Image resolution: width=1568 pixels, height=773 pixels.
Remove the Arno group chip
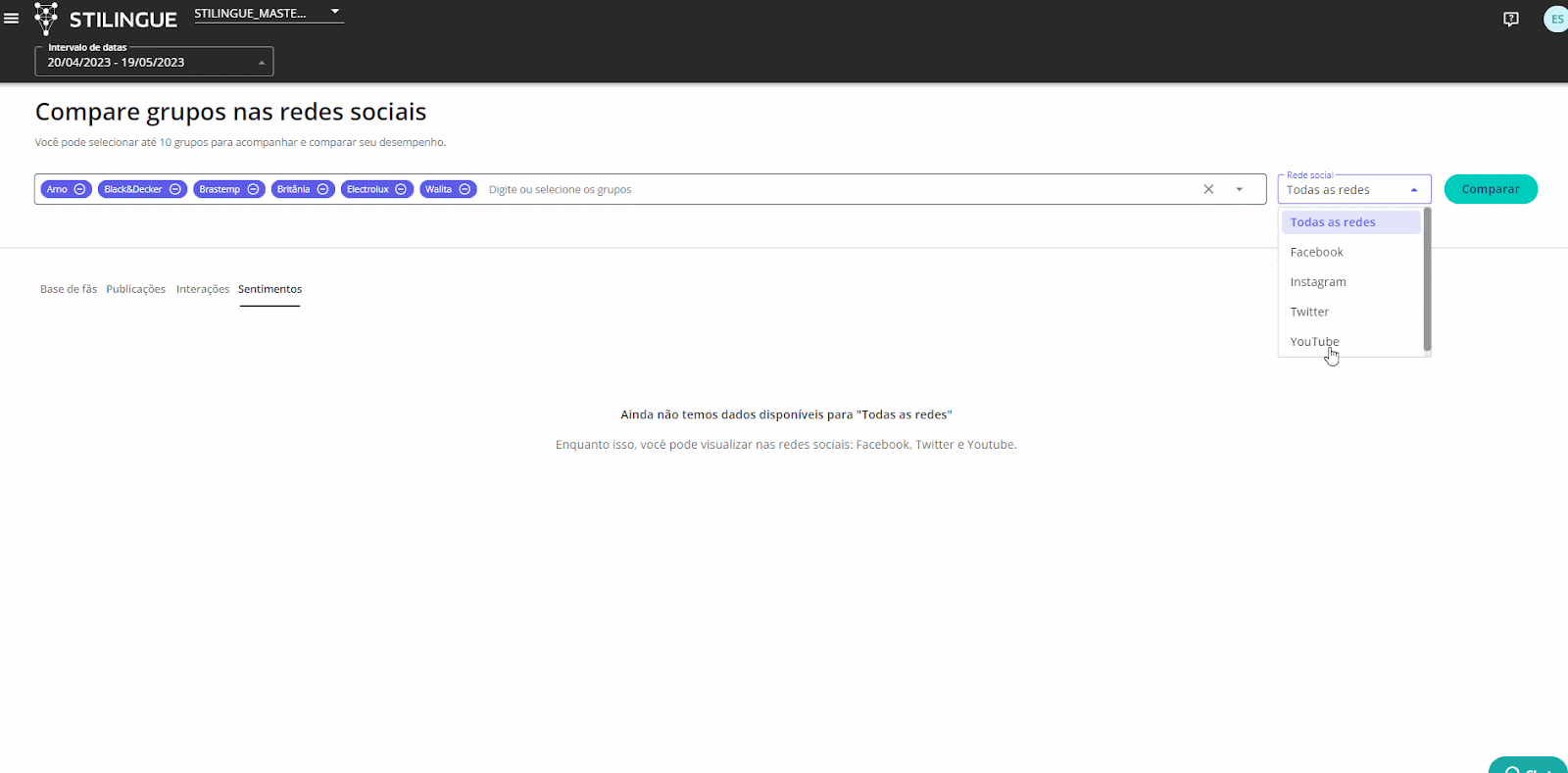click(80, 189)
